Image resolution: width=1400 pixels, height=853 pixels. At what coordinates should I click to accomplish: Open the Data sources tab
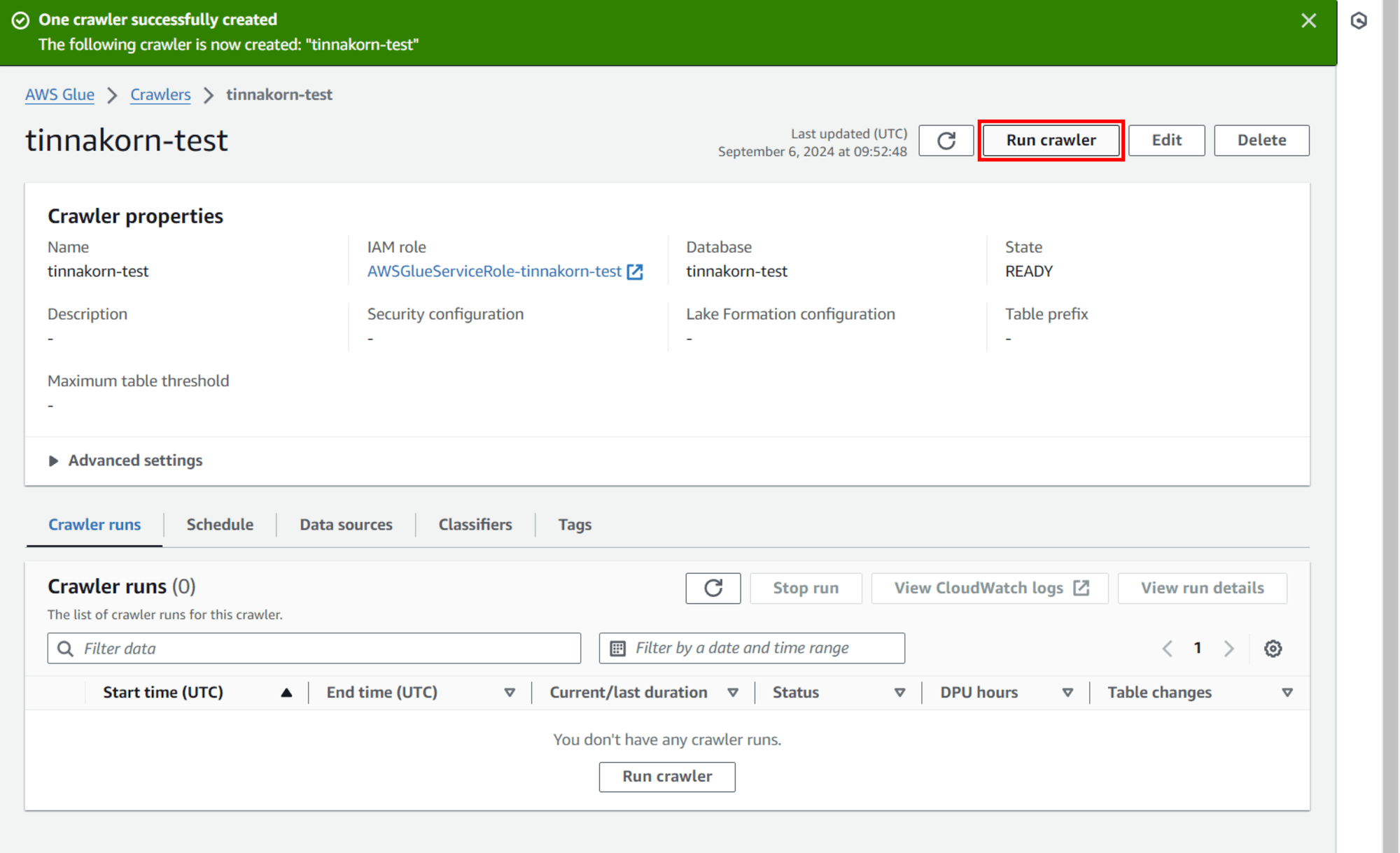346,525
